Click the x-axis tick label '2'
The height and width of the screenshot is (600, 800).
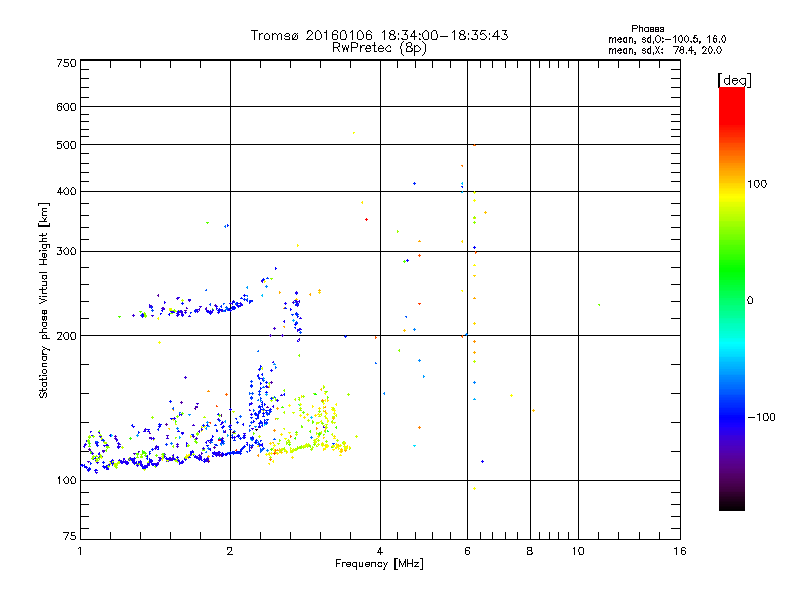[x=230, y=551]
